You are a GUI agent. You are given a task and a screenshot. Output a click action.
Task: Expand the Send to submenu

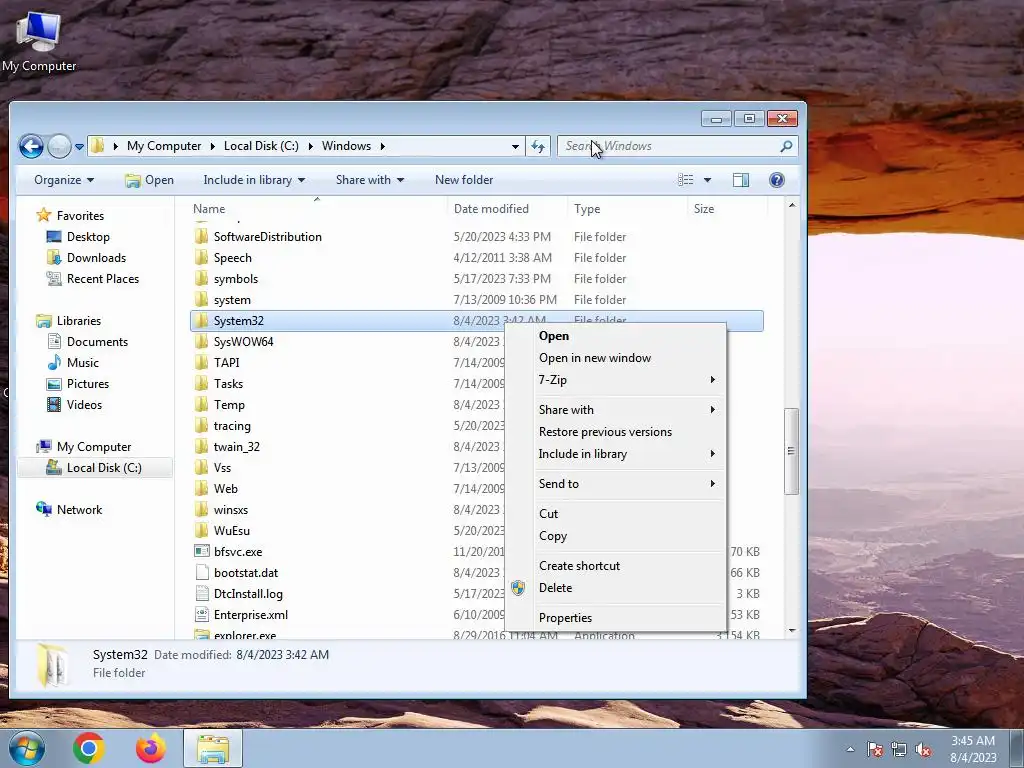pos(615,484)
